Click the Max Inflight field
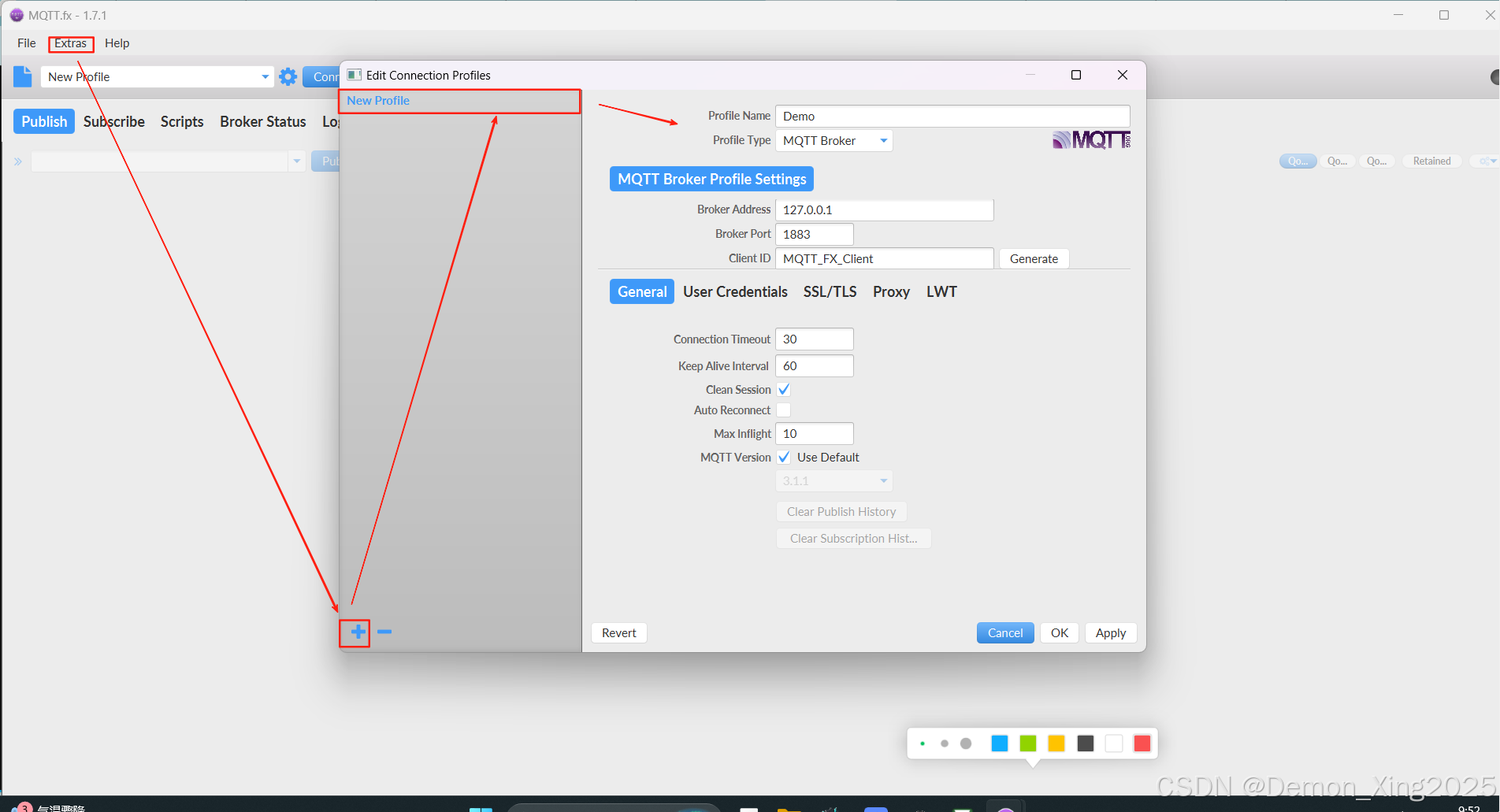This screenshot has width=1500, height=812. tap(815, 434)
